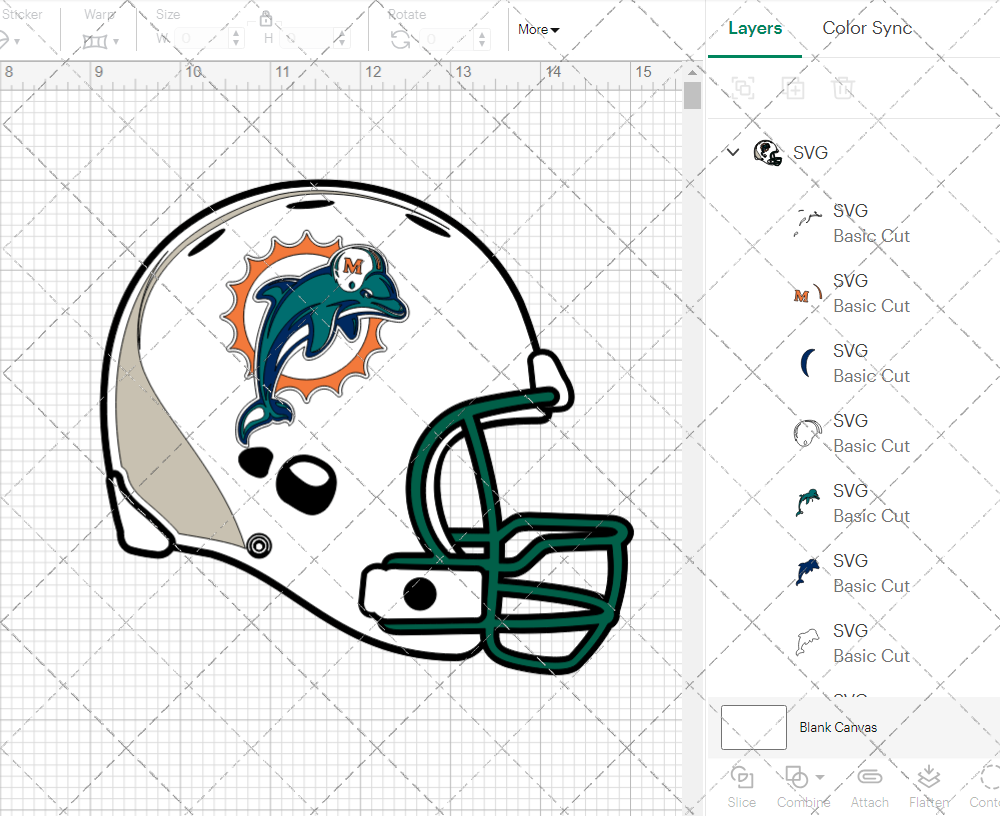Click the Size height input field

click(x=307, y=39)
